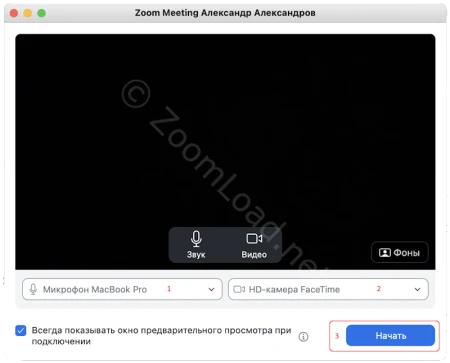Image resolution: width=450 pixels, height=363 pixels.
Task: Expand the Микрофон MacBook Pro dropdown
Action: [122, 289]
